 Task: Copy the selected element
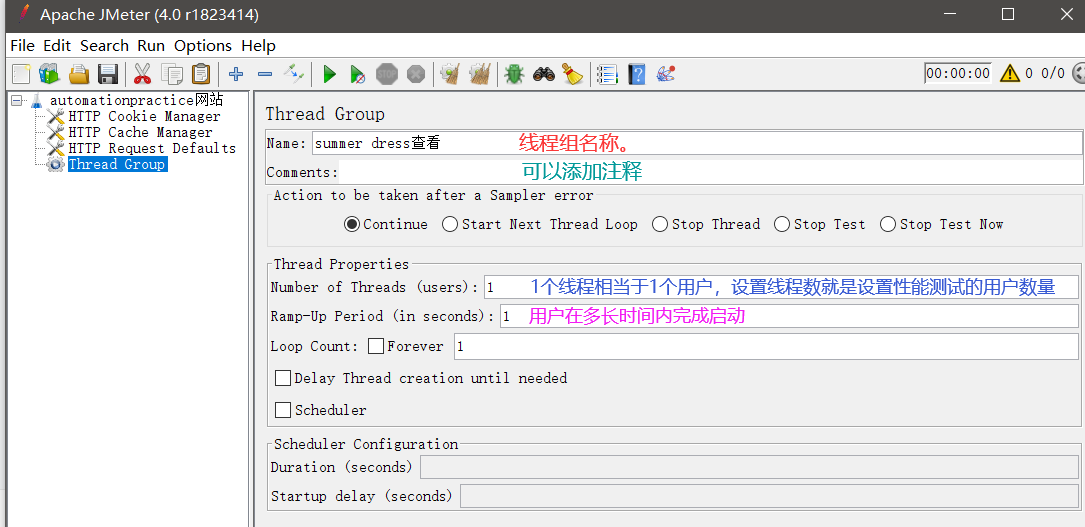tap(172, 73)
